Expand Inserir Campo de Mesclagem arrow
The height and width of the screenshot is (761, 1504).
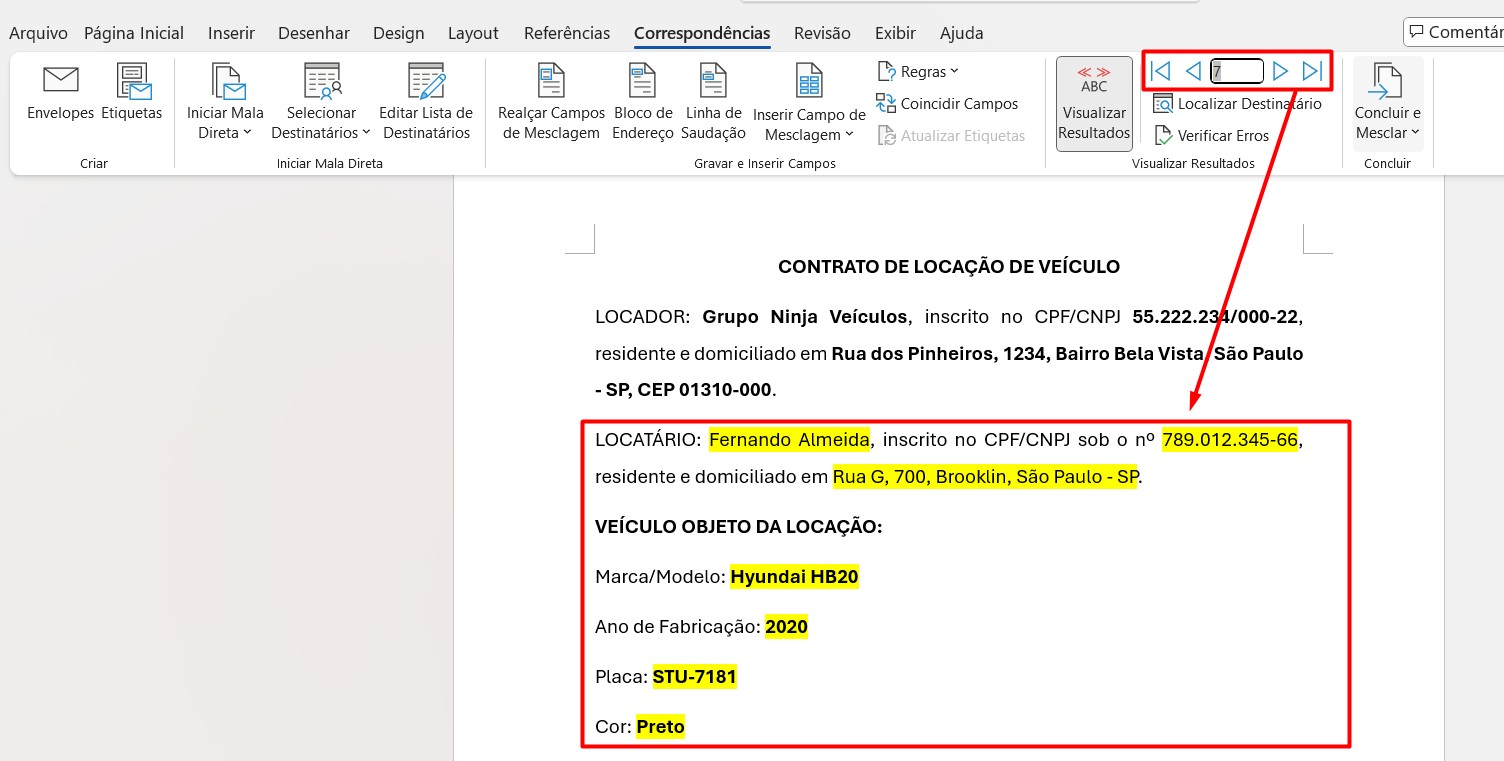[849, 134]
